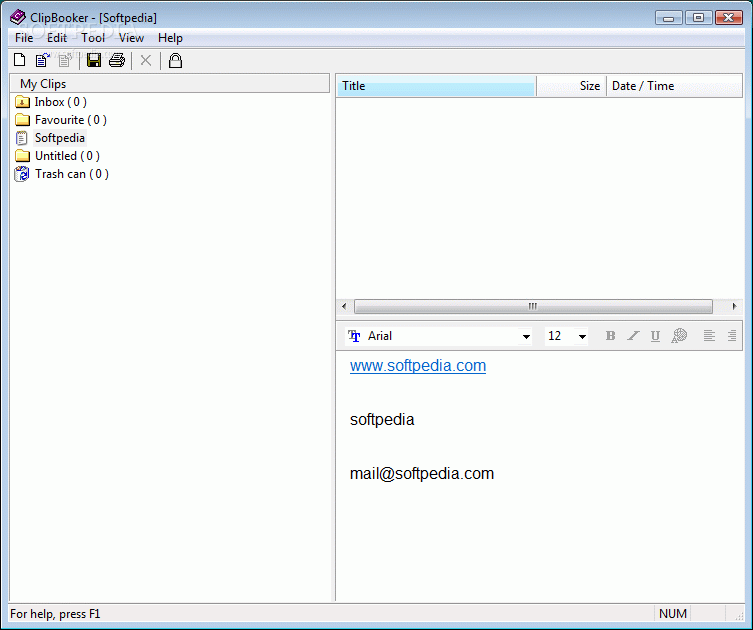Toggle bold formatting
This screenshot has height=630, width=753.
610,336
